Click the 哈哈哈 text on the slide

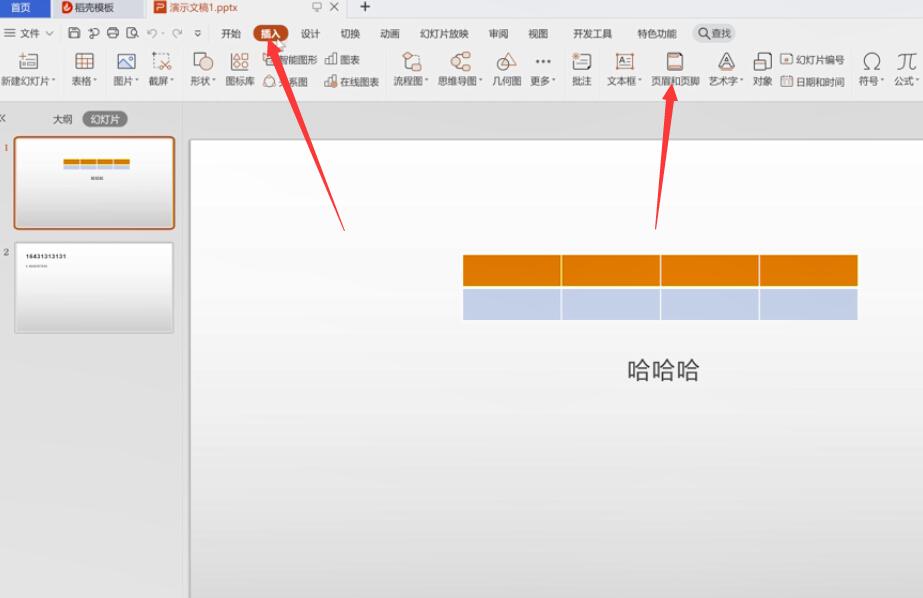663,370
